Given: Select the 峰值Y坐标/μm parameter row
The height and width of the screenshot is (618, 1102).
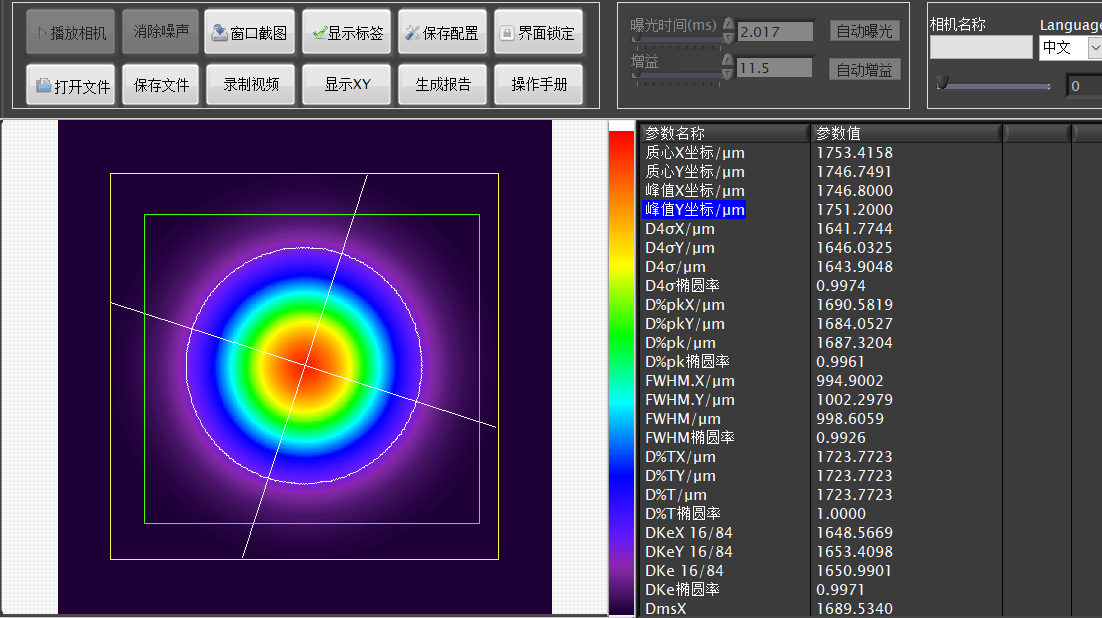Looking at the screenshot, I should pyautogui.click(x=694, y=210).
